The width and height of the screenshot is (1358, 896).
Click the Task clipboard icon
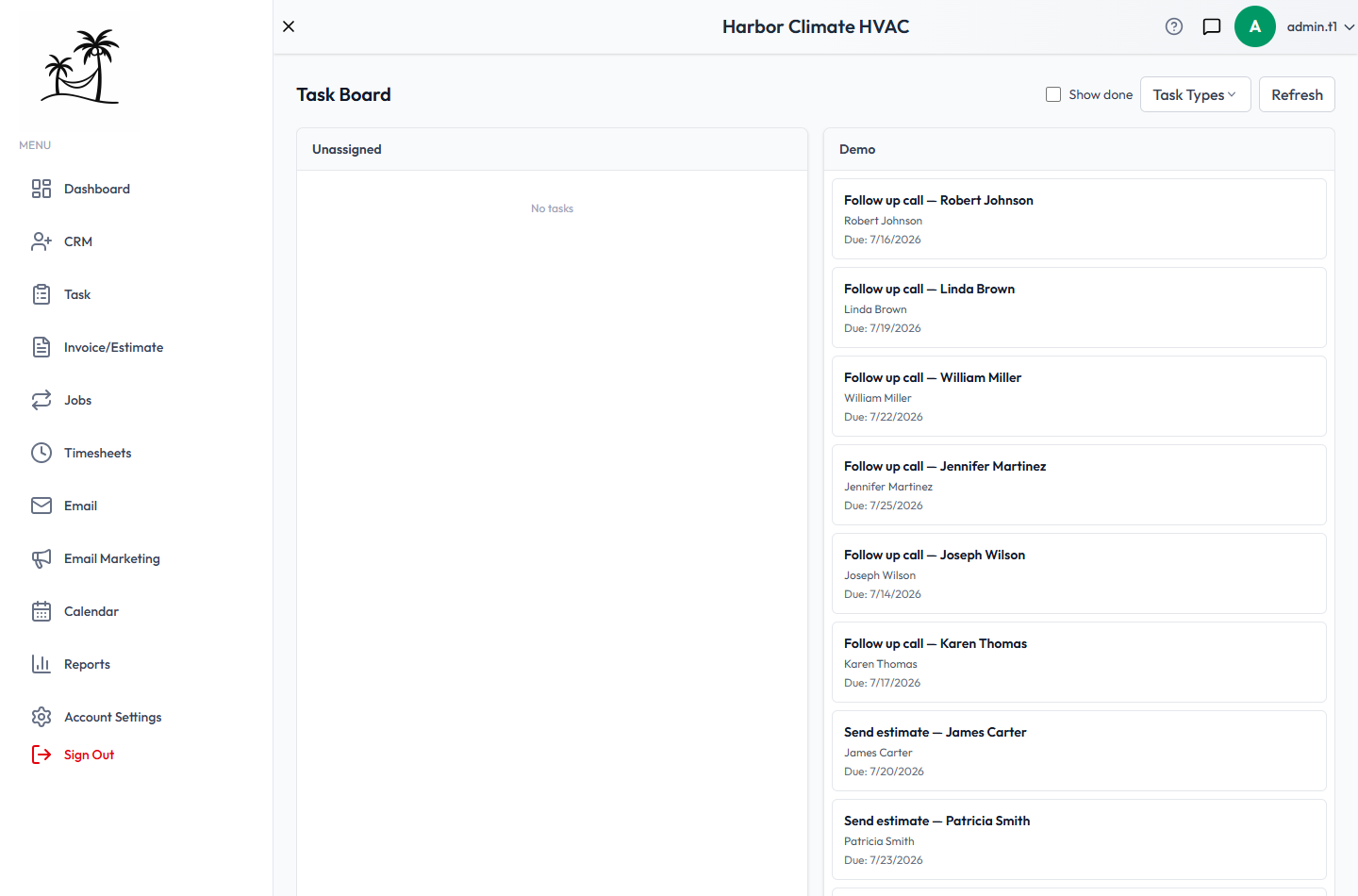pos(41,294)
